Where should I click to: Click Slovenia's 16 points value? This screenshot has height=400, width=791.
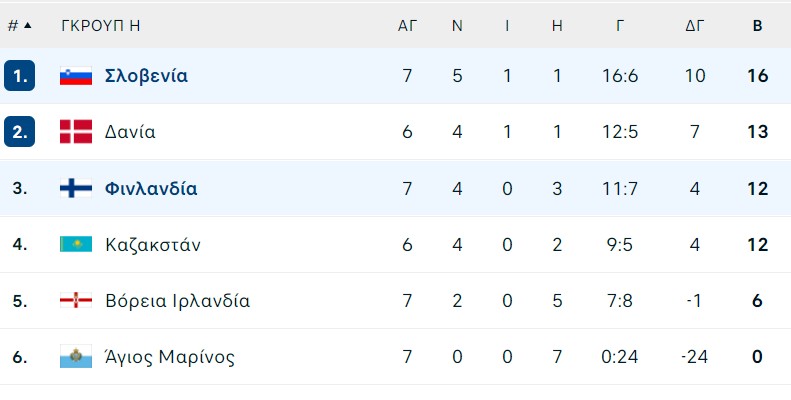click(757, 76)
